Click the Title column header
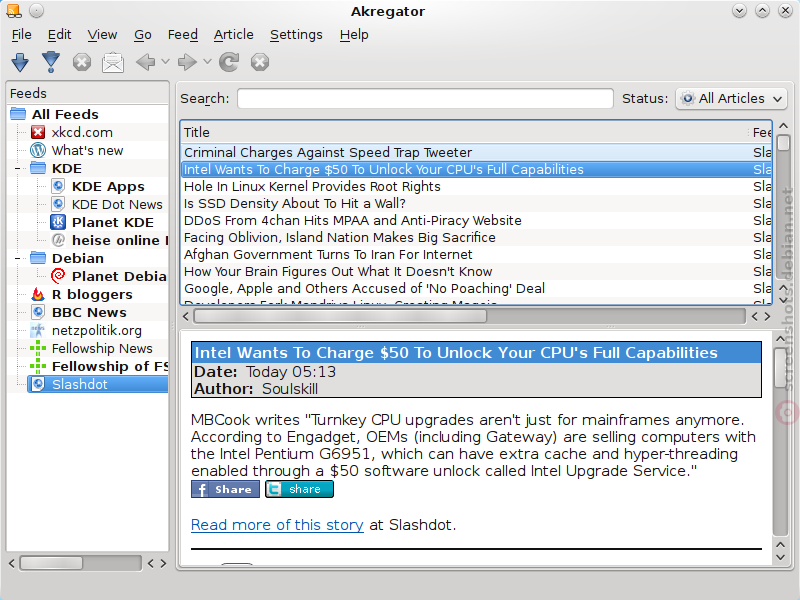The height and width of the screenshot is (600, 800). 464,133
